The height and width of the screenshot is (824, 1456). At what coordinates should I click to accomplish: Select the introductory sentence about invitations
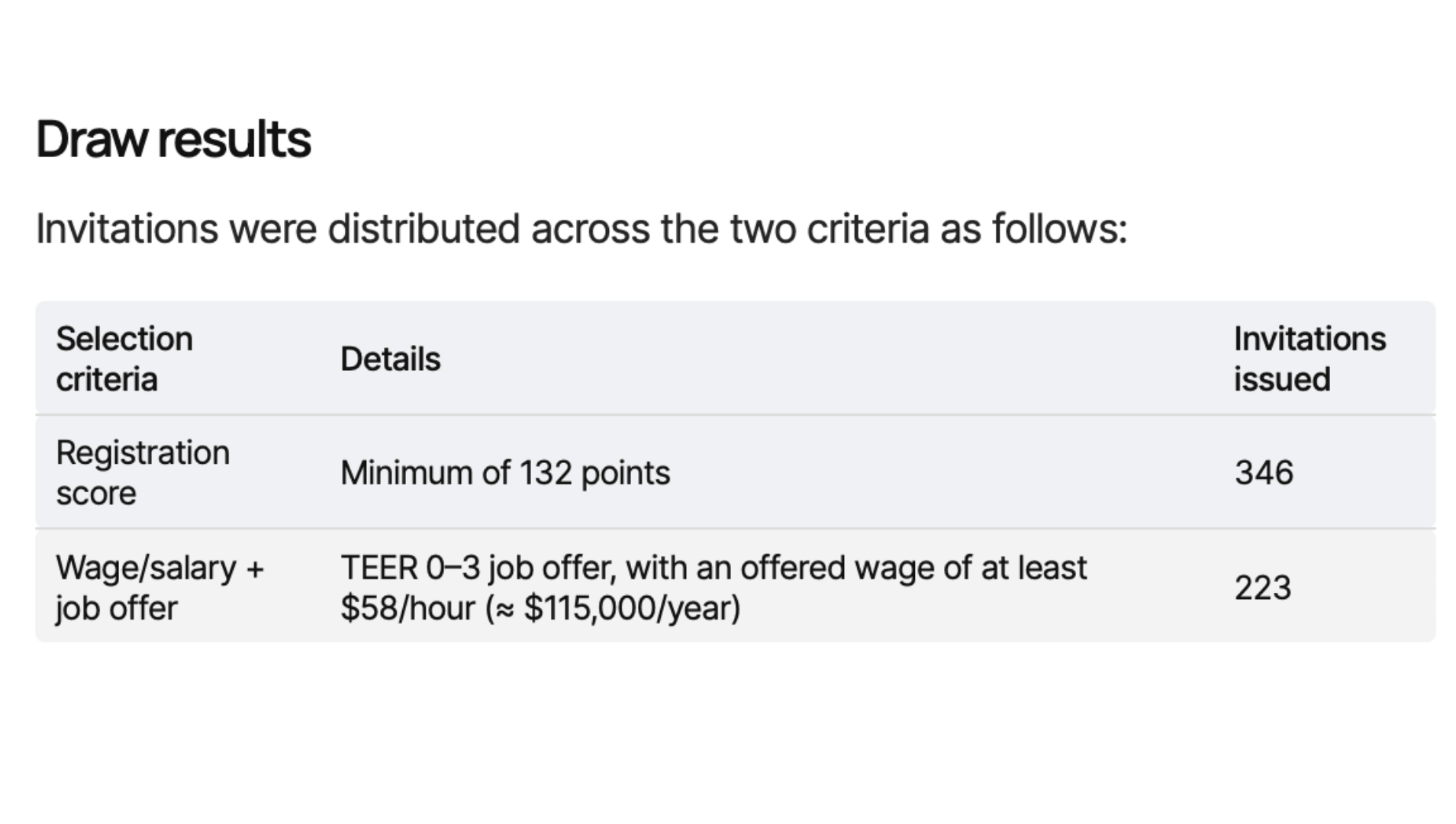click(x=581, y=229)
